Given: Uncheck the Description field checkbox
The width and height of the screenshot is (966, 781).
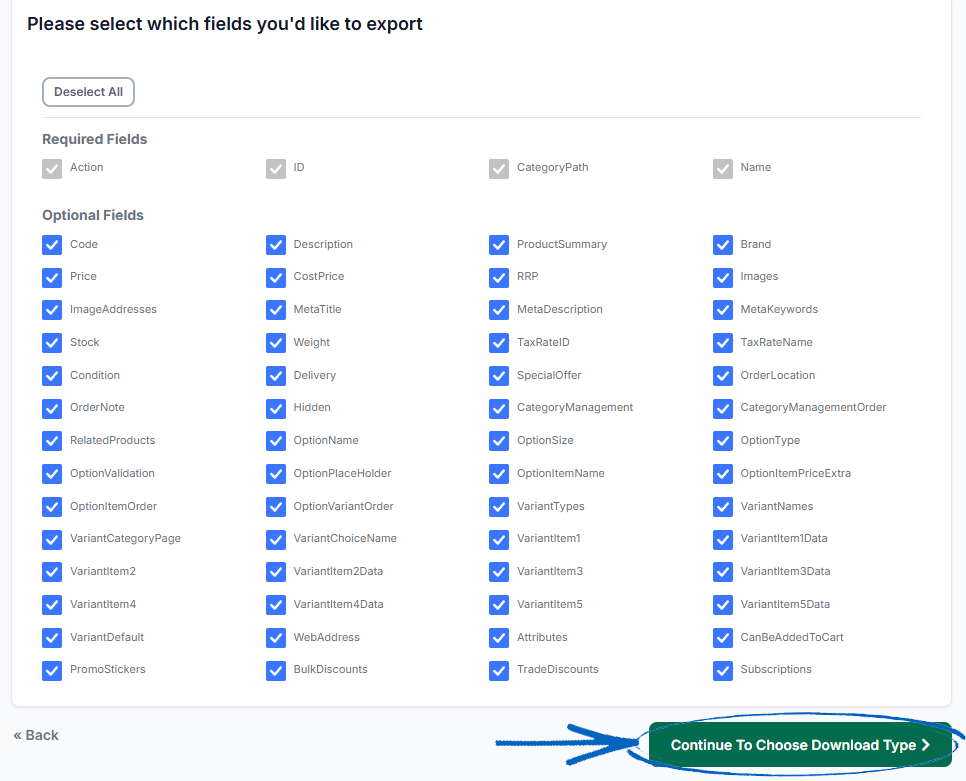Looking at the screenshot, I should coord(276,245).
